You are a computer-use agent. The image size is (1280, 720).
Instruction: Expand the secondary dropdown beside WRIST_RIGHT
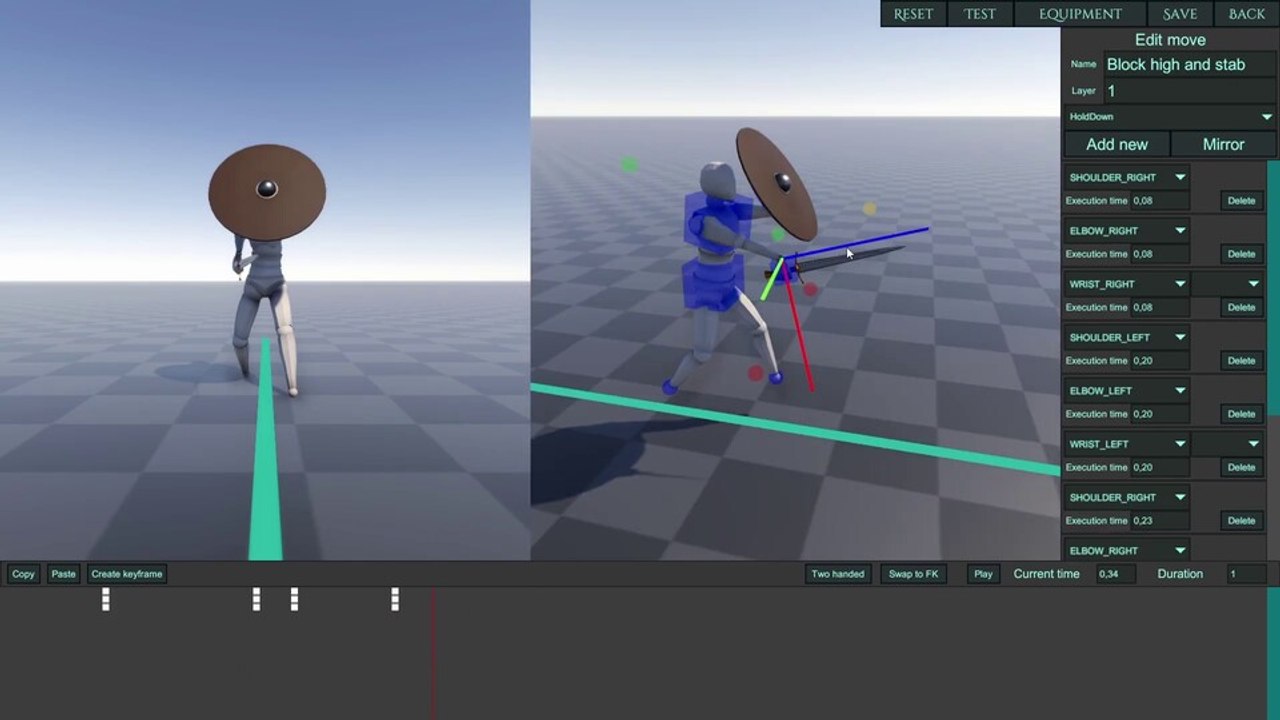(x=1227, y=284)
